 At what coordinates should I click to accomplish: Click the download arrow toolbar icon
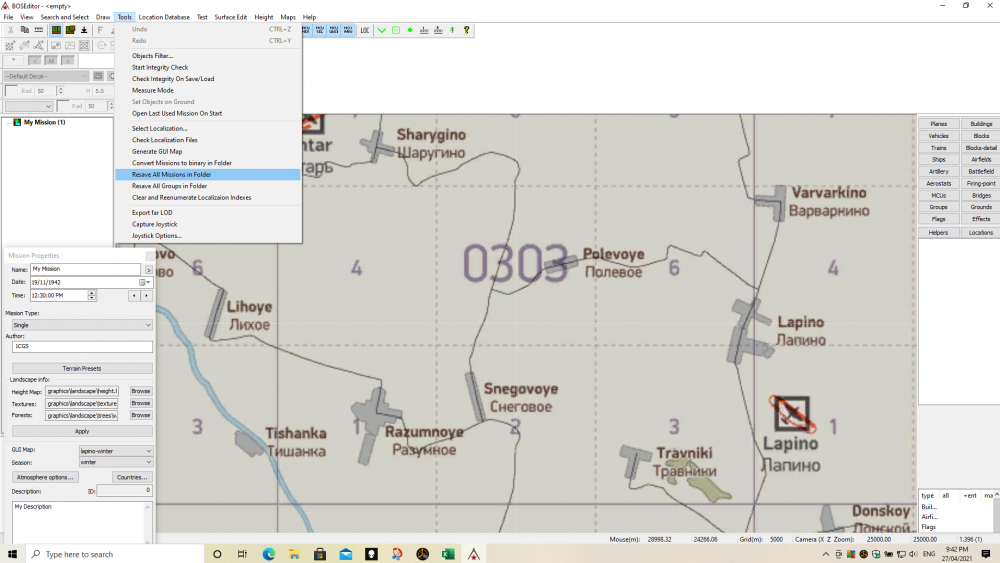(84, 30)
